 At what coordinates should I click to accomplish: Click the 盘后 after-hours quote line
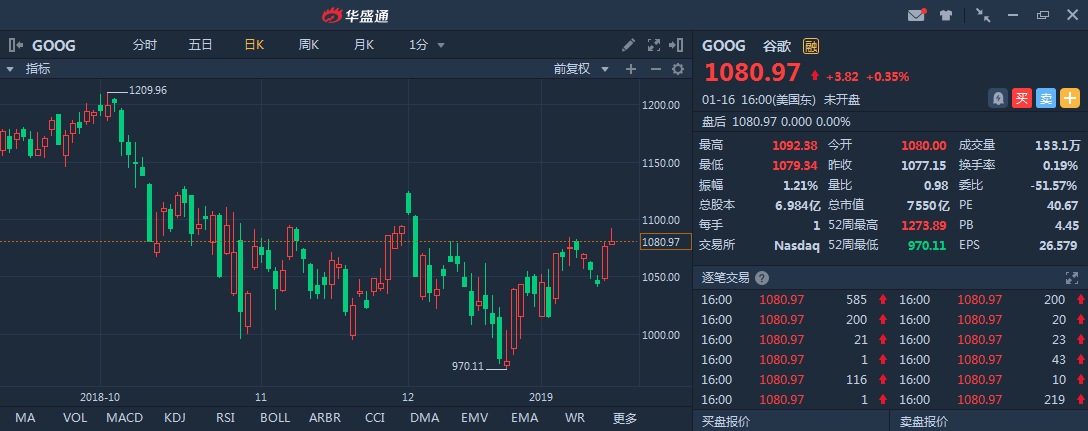point(776,122)
